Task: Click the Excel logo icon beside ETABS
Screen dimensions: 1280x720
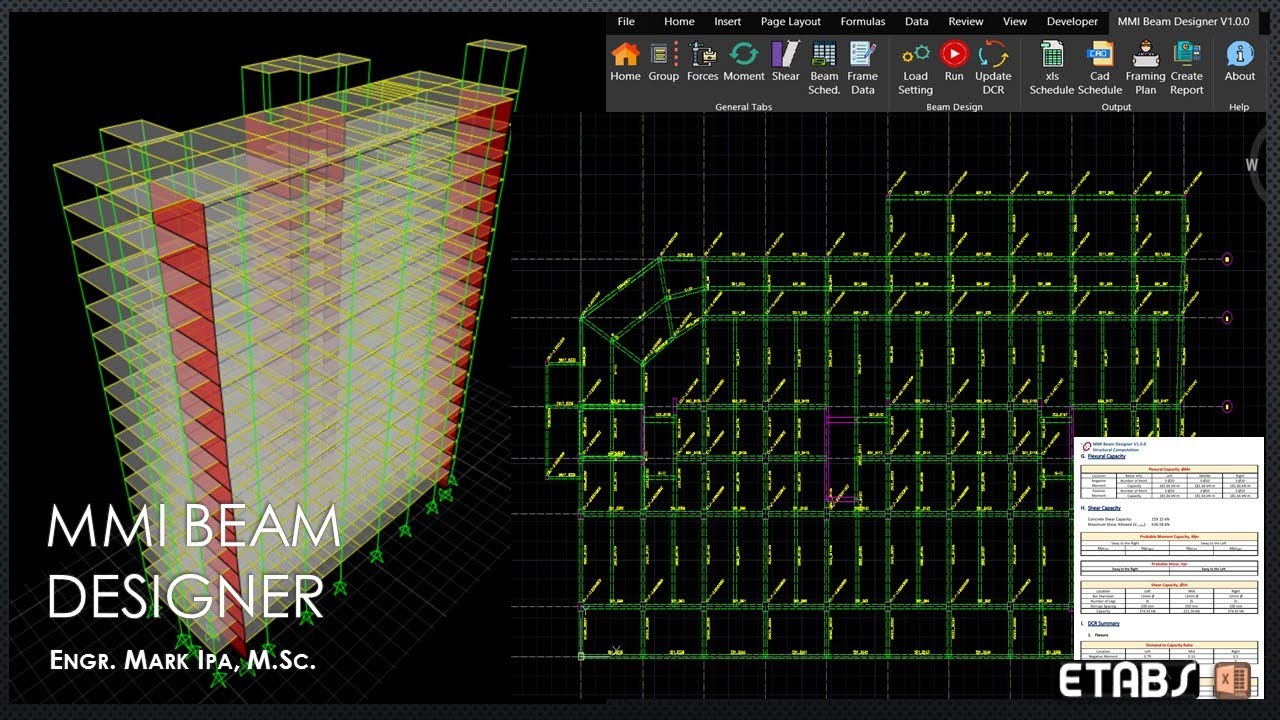Action: 1233,679
